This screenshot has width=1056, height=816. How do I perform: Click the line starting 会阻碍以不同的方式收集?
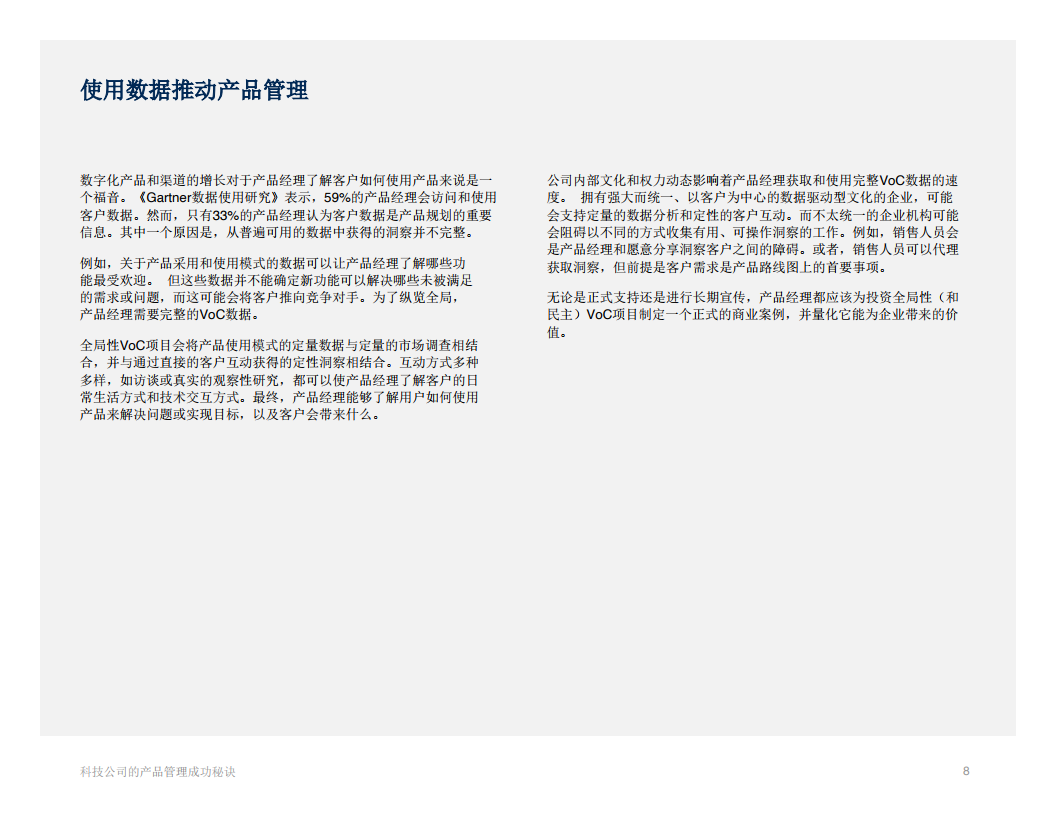point(752,232)
